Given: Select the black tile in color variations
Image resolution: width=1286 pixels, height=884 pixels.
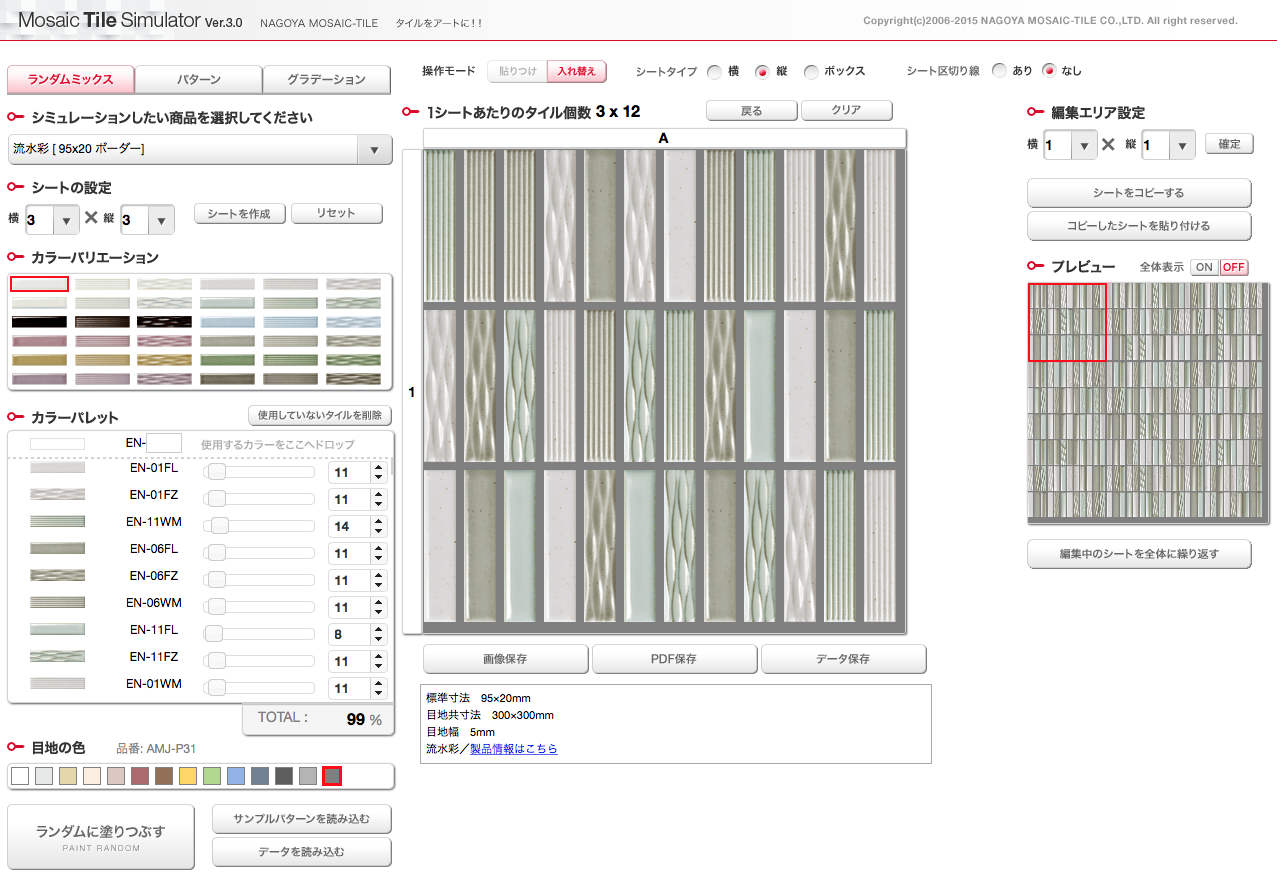Looking at the screenshot, I should pos(39,322).
